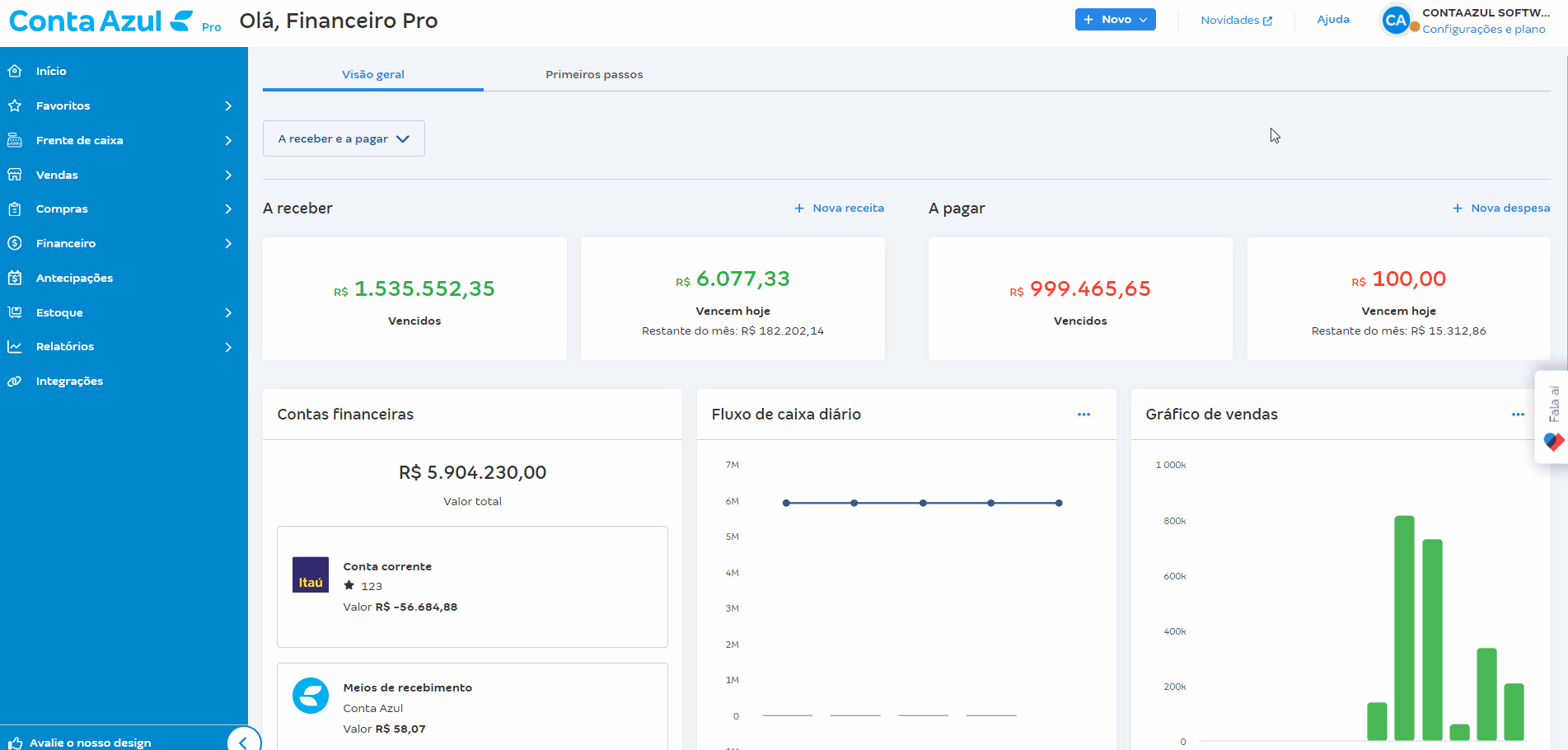Viewport: 1568px width, 750px height.
Task: Click Avalie o nosso design link
Action: click(91, 743)
